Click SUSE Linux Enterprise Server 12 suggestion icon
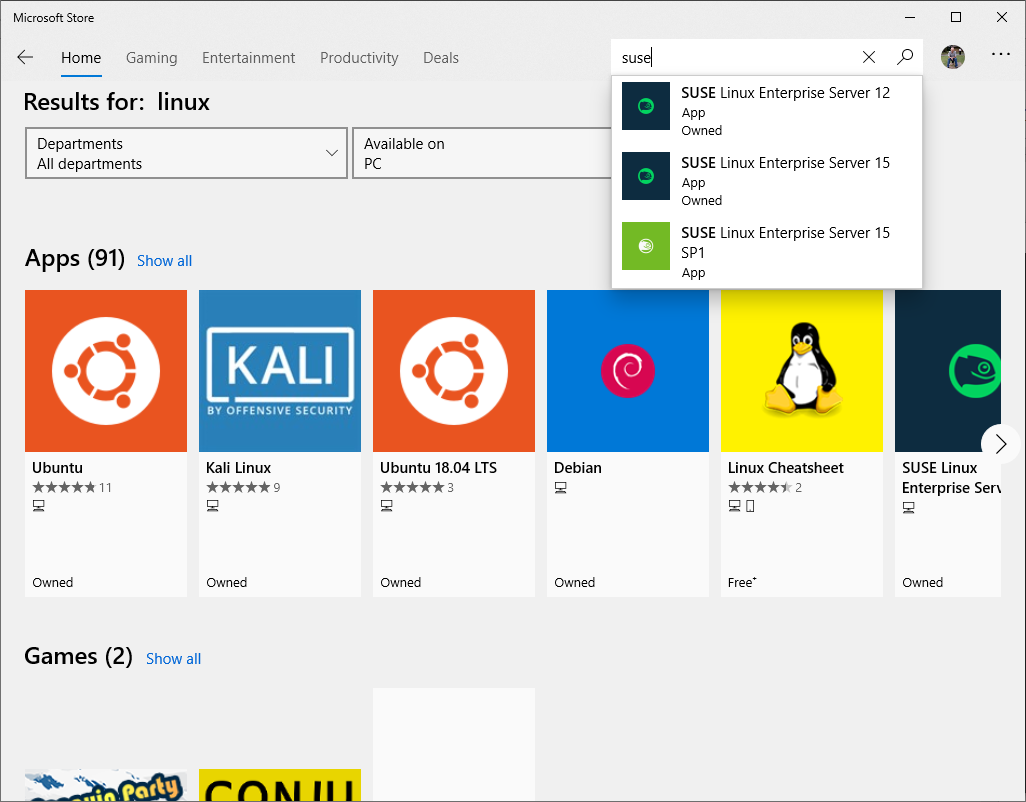 pyautogui.click(x=646, y=106)
